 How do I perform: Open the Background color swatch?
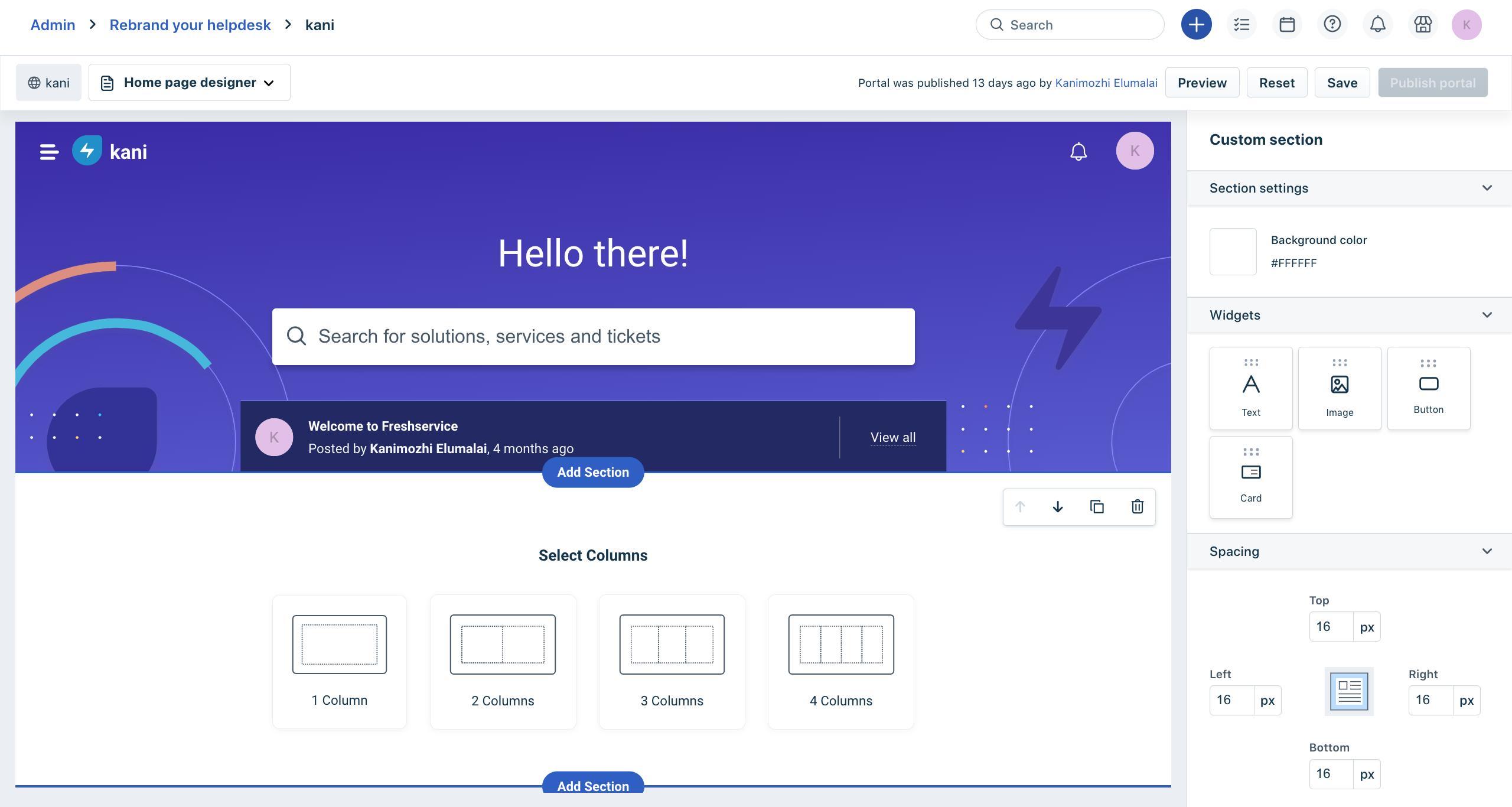pyautogui.click(x=1233, y=252)
